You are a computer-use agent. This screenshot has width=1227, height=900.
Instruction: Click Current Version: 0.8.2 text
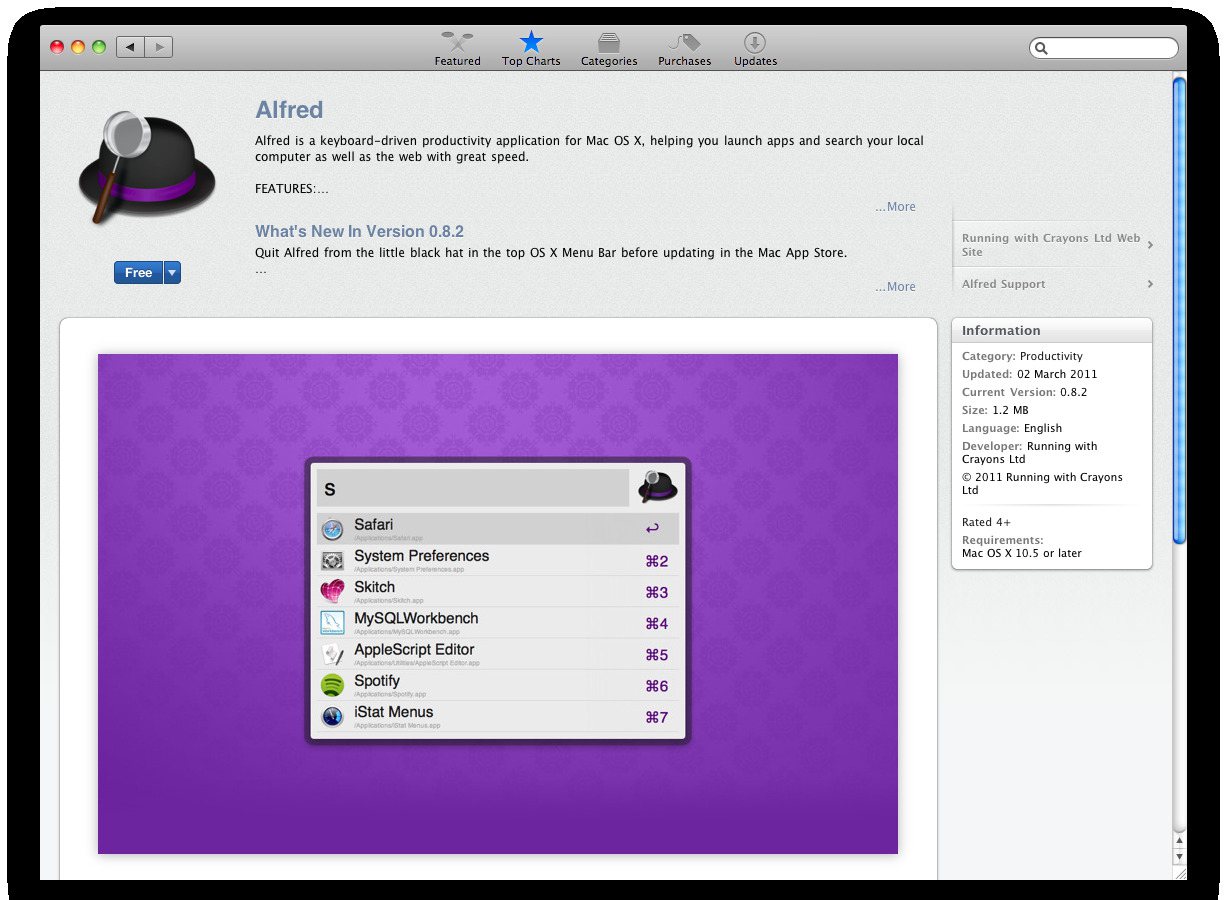1024,392
